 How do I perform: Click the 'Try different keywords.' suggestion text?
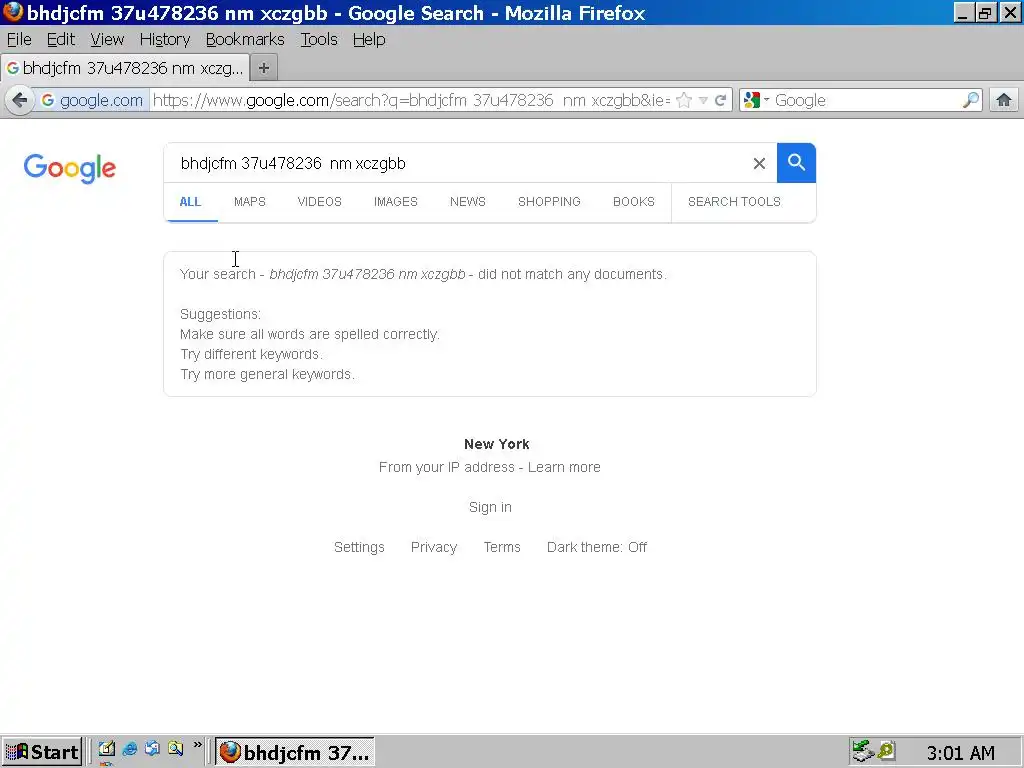[x=251, y=355]
